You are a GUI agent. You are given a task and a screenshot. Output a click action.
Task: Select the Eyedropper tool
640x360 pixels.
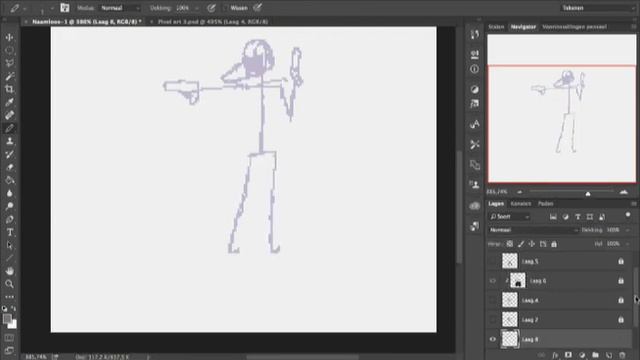pos(9,102)
